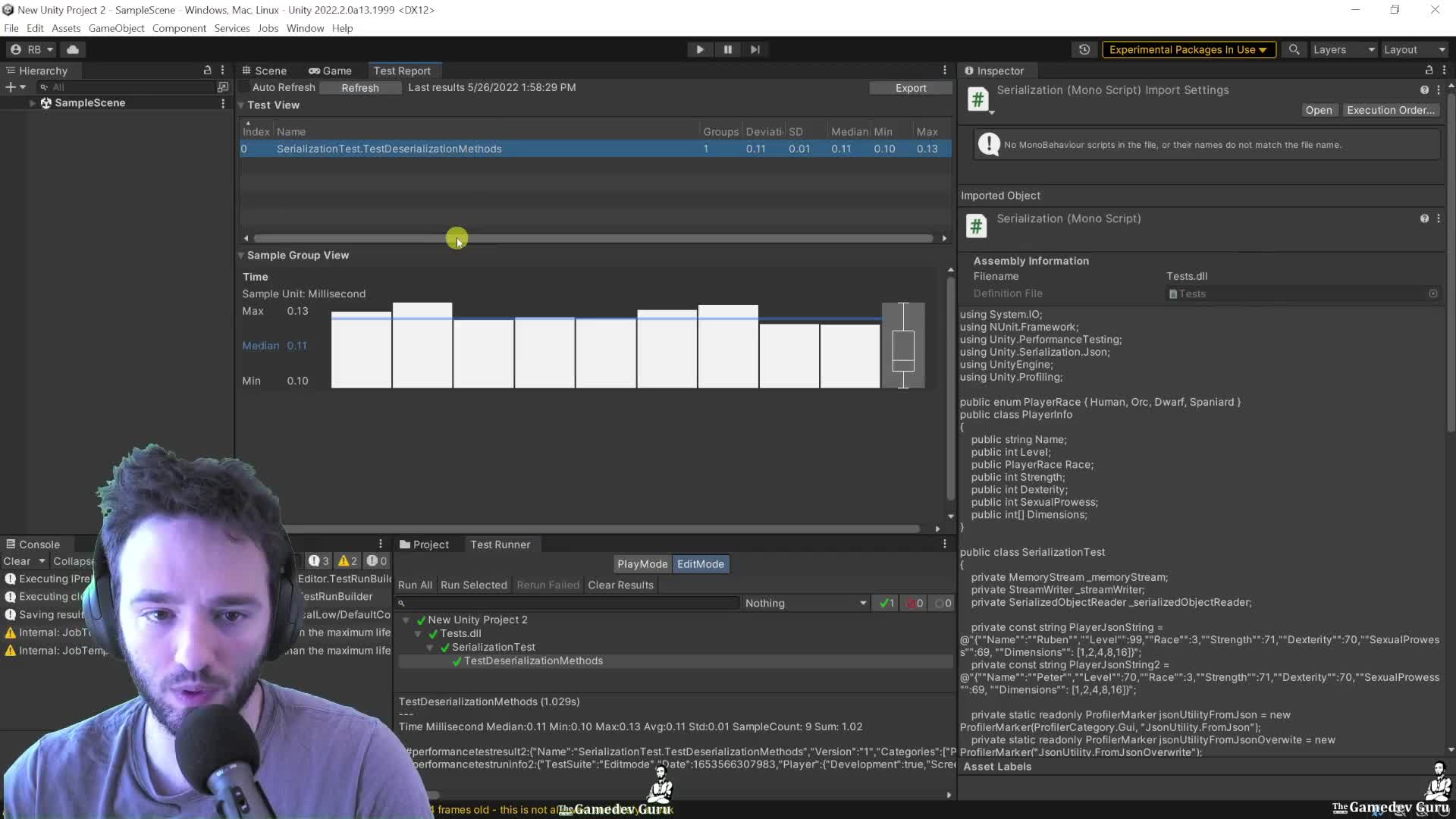The width and height of the screenshot is (1456, 819).
Task: Open the Window menu
Action: (305, 28)
